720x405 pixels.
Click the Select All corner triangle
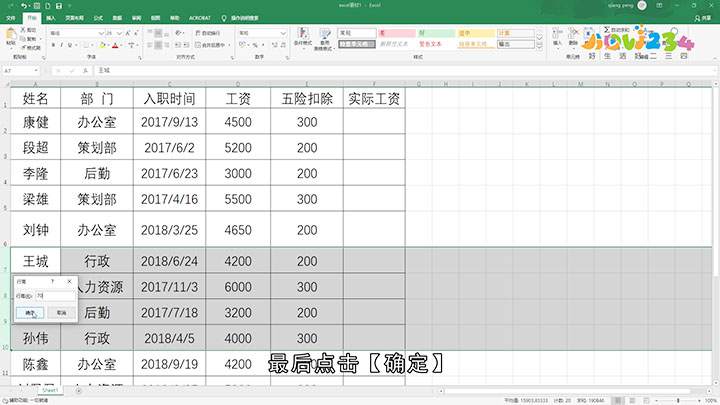click(x=6, y=84)
